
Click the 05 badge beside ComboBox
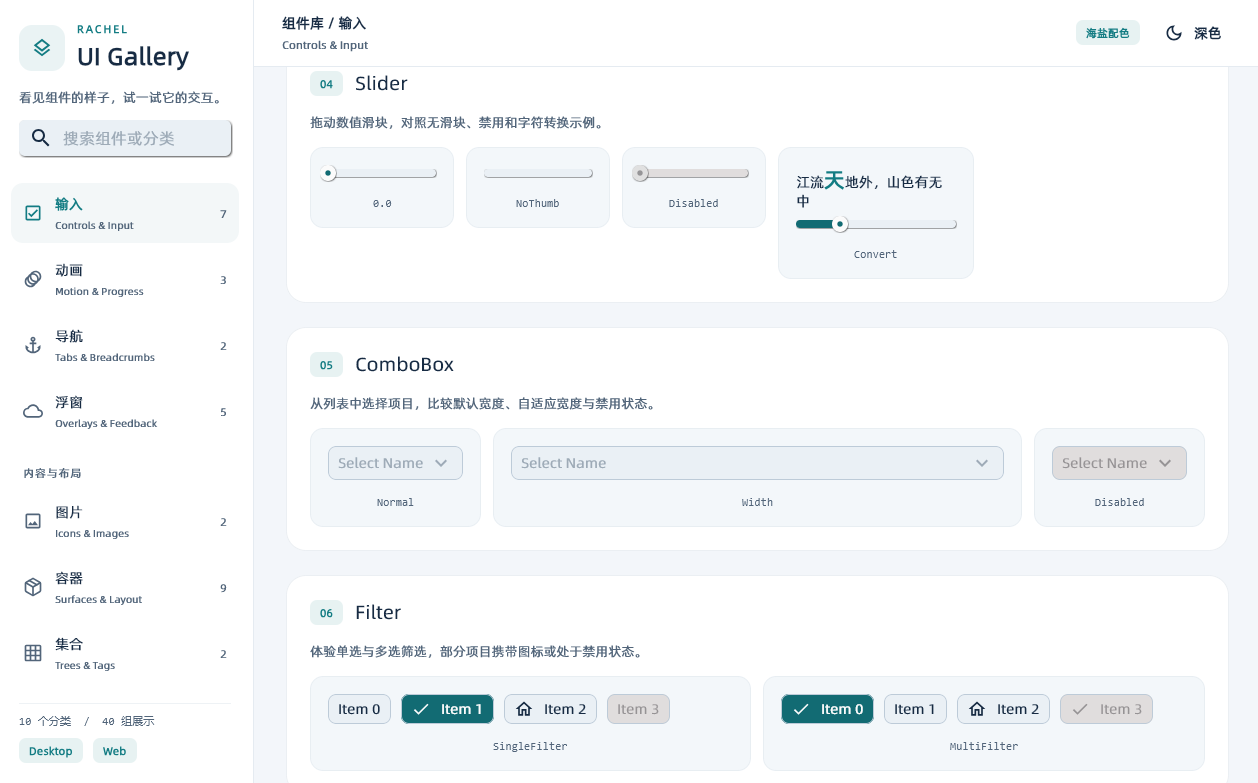(x=326, y=365)
